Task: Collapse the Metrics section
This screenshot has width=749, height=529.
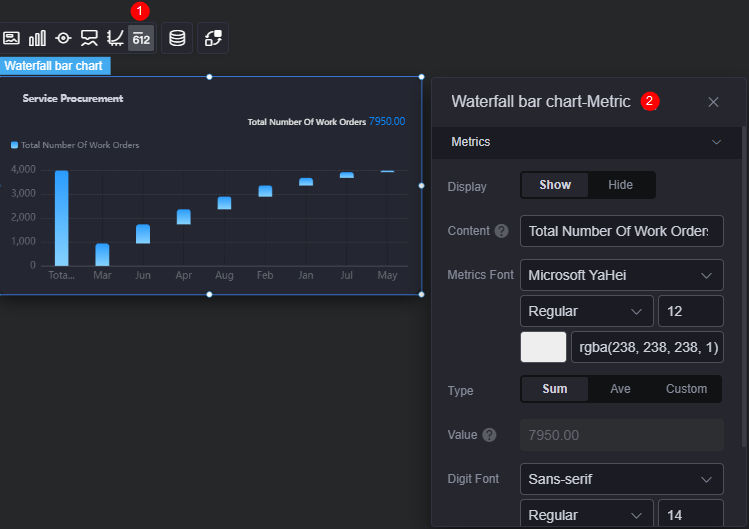Action: pyautogui.click(x=716, y=142)
